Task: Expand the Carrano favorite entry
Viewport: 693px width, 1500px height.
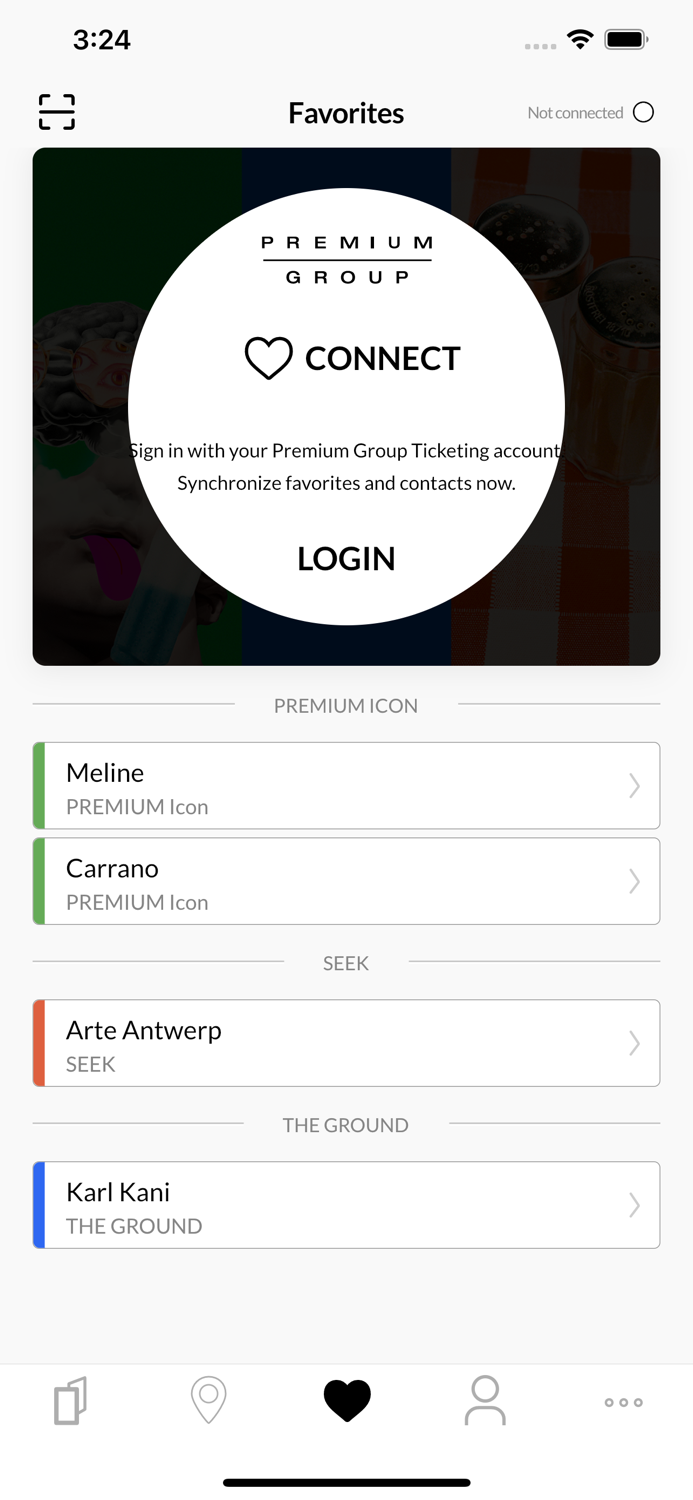Action: click(x=346, y=881)
